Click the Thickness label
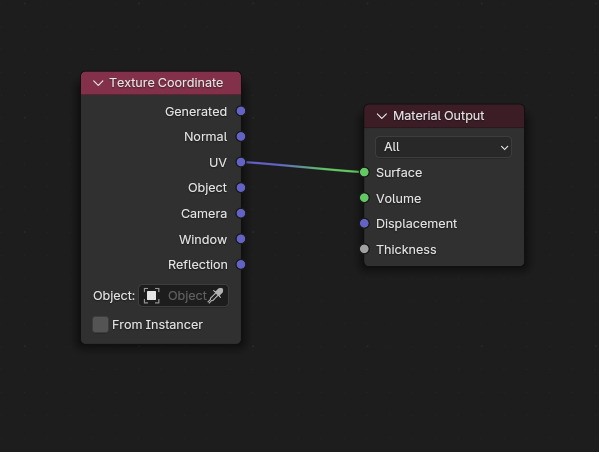Image resolution: width=599 pixels, height=452 pixels. click(x=406, y=249)
